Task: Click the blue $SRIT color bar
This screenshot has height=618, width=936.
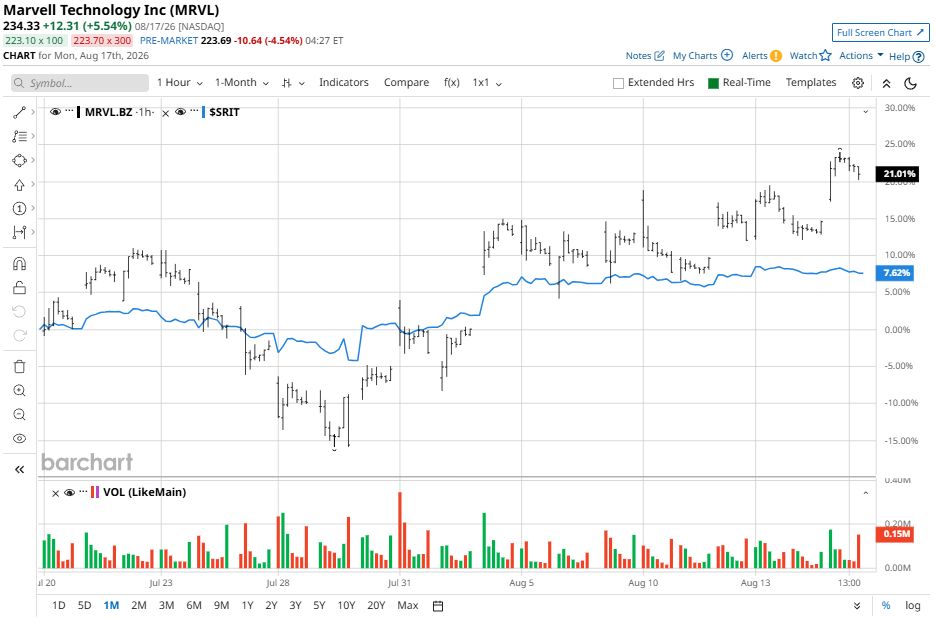Action: pyautogui.click(x=204, y=112)
